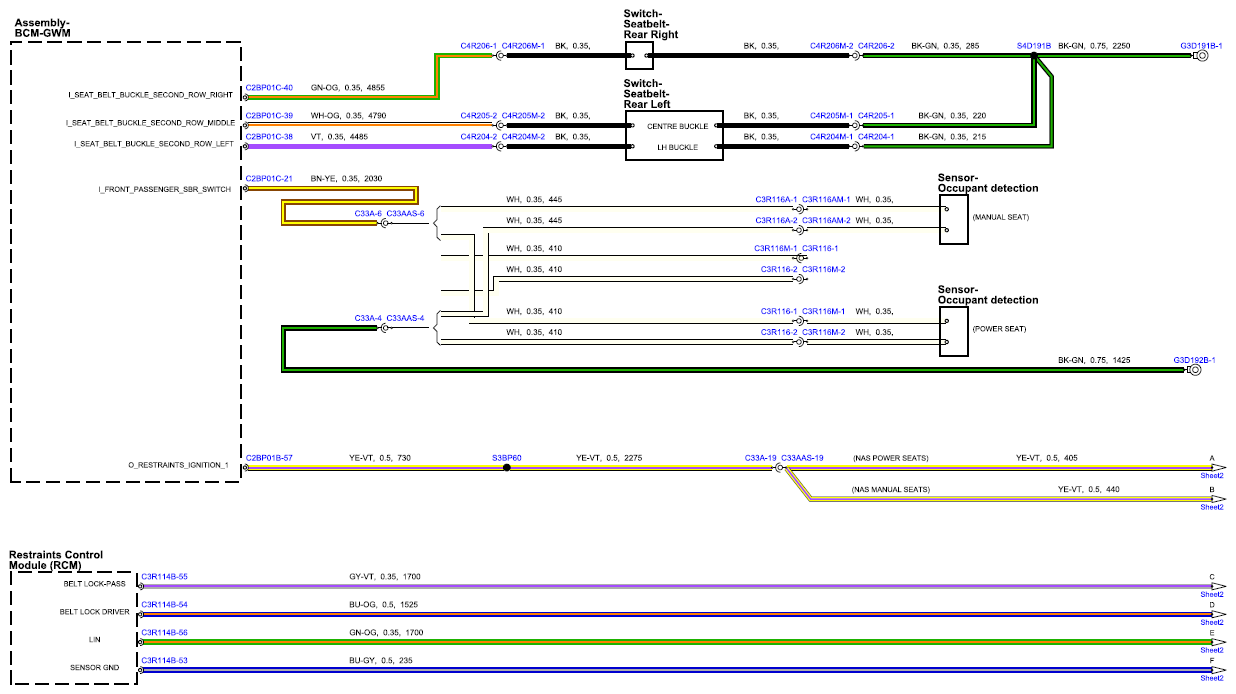Click connector label C33AAS-19
Screen dimensions: 1236x694
[803, 457]
